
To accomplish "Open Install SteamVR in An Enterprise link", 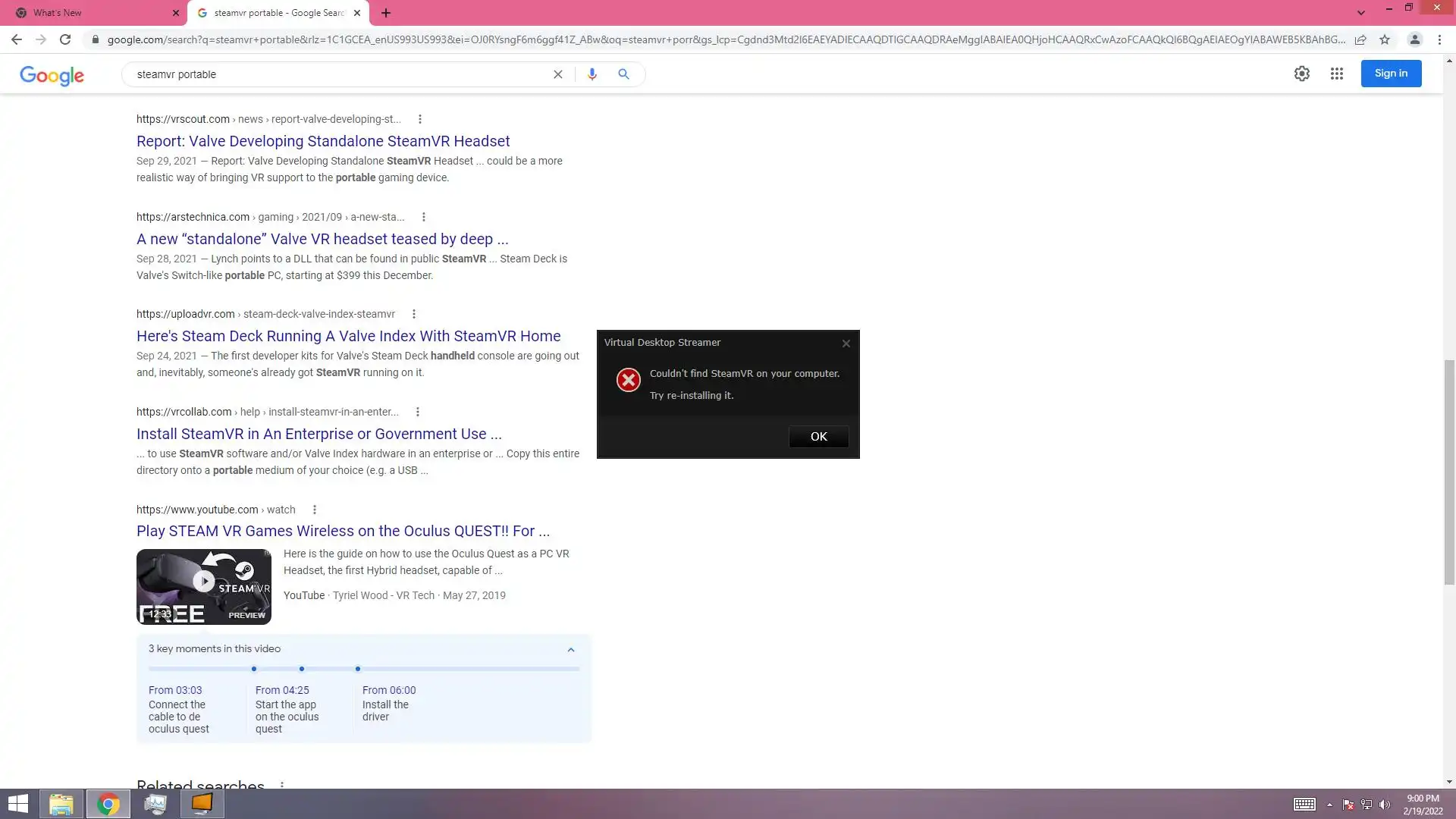I will coord(318,434).
